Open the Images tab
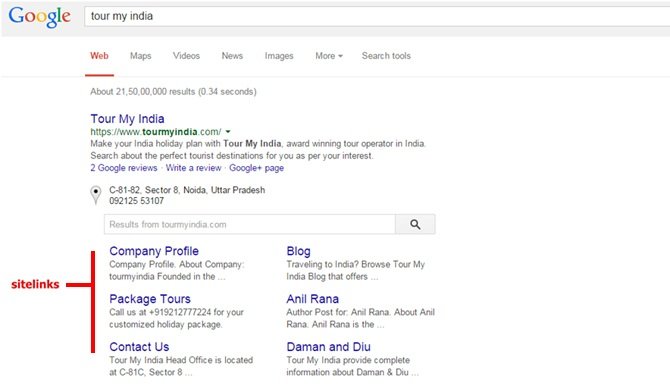This screenshot has width=670, height=389. click(279, 56)
